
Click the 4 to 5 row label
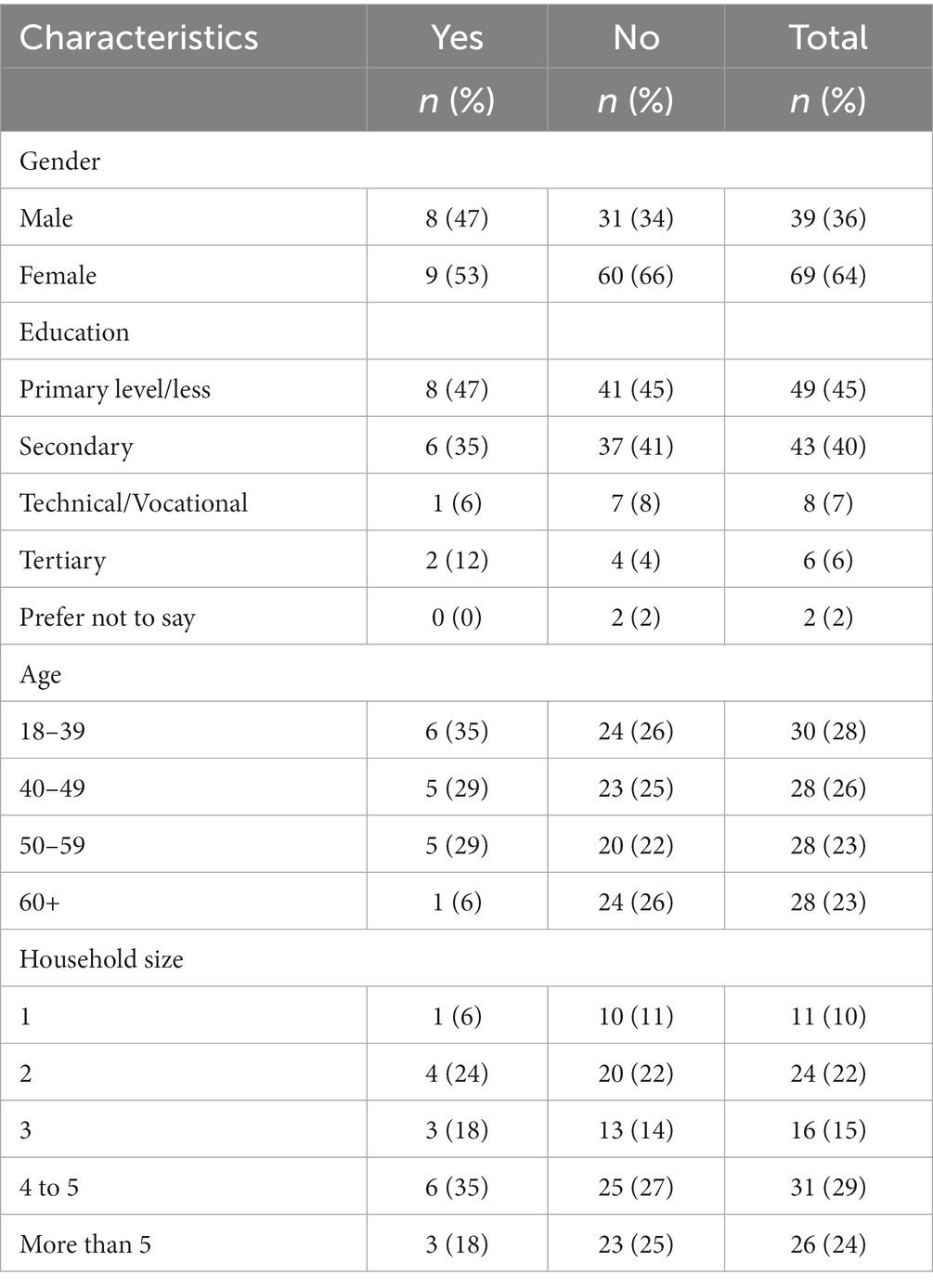[x=49, y=1187]
